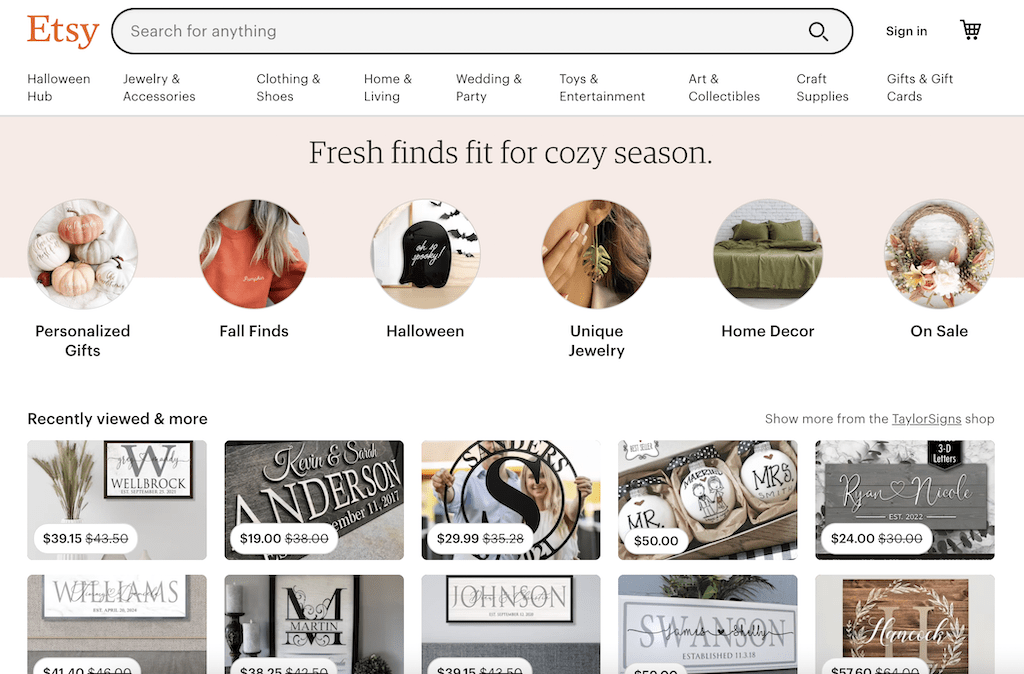Click the Sign in button
This screenshot has height=674, width=1024.
(x=906, y=31)
